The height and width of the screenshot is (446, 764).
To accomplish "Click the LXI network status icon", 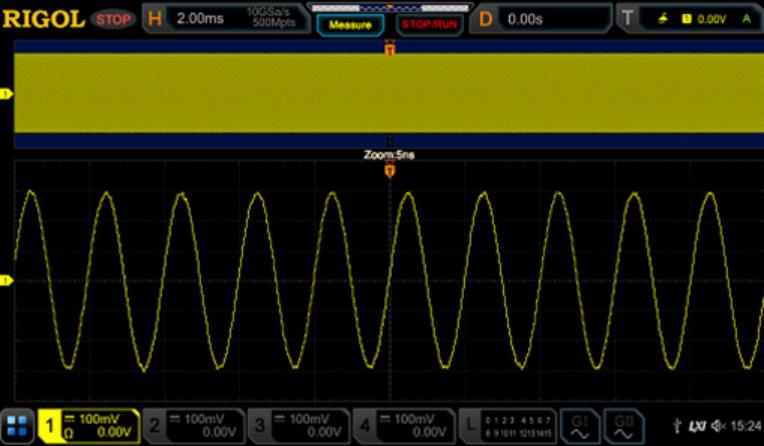I will (x=698, y=427).
